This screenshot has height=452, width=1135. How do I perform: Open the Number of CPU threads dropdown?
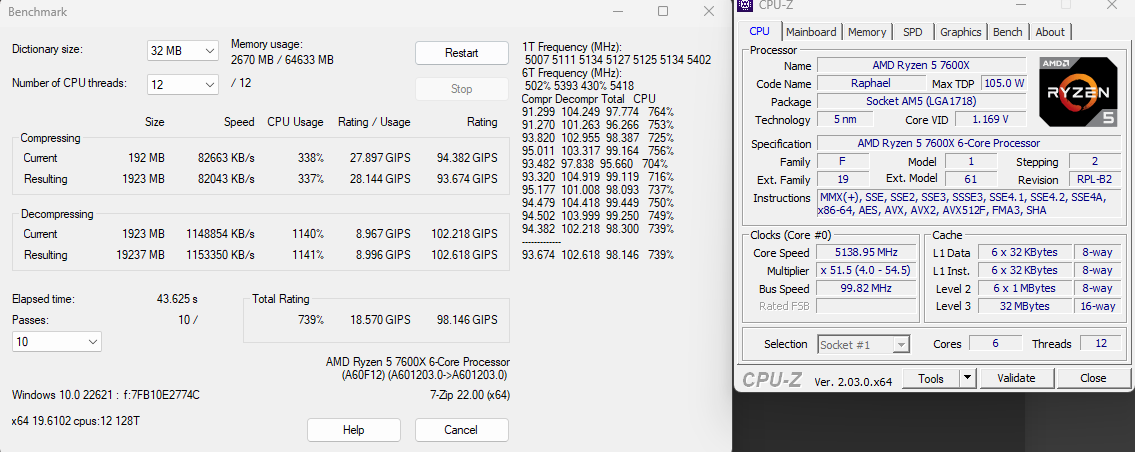click(182, 84)
